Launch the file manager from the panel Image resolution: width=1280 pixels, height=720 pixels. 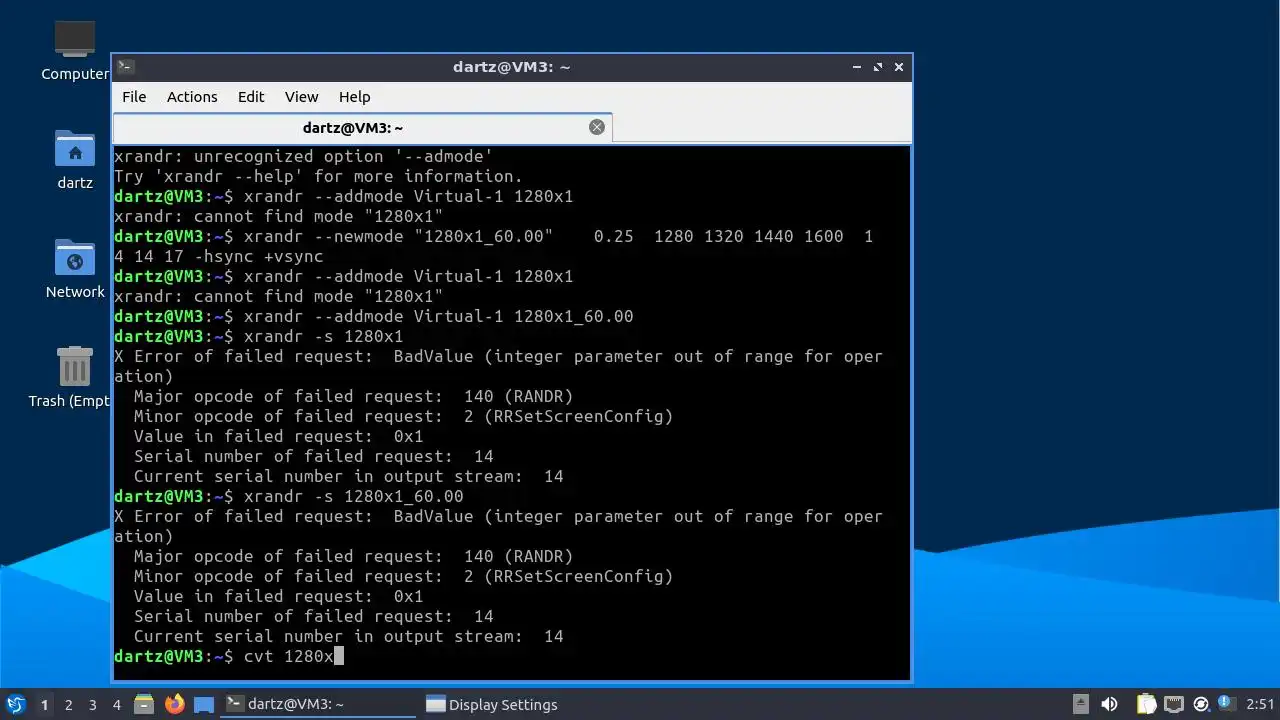tap(144, 704)
